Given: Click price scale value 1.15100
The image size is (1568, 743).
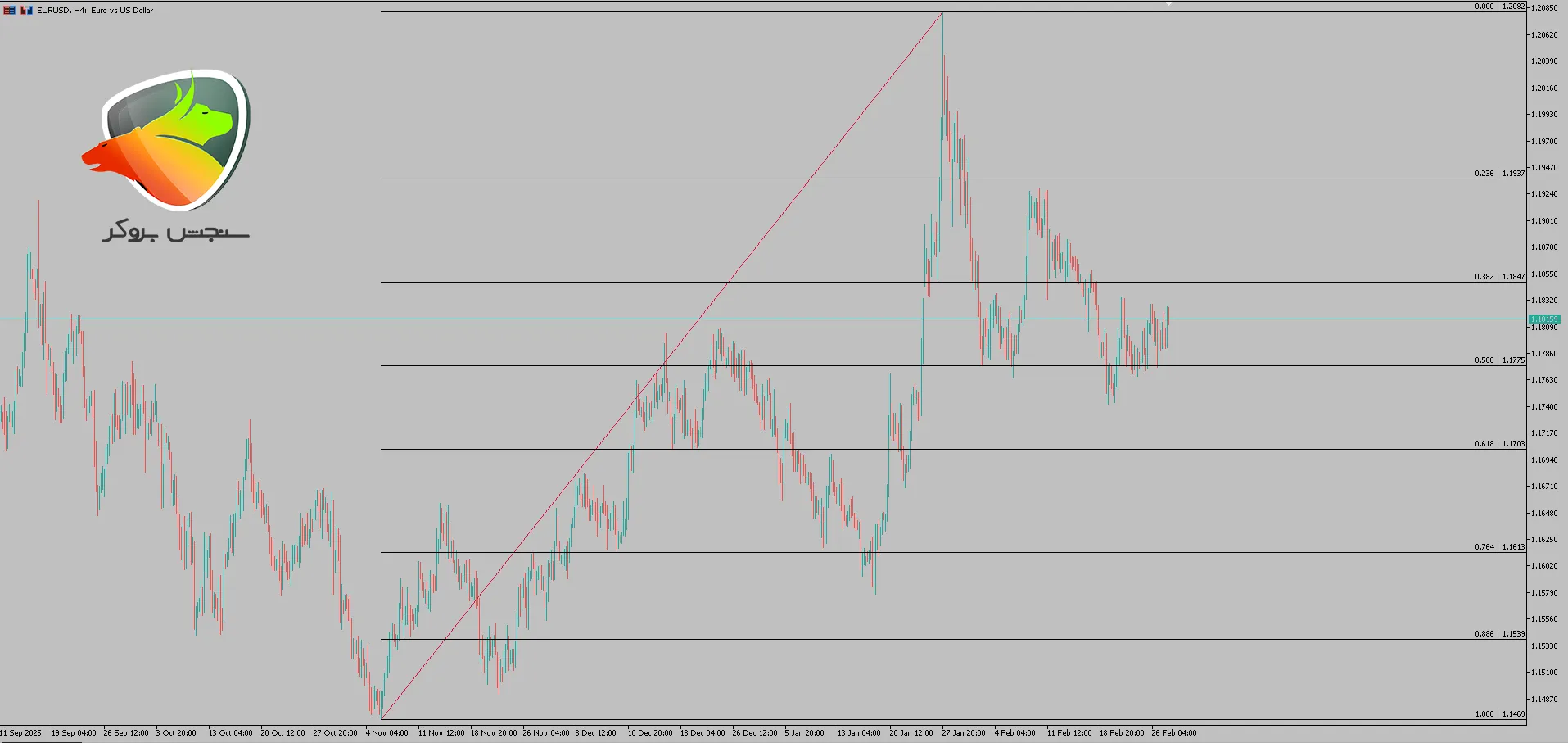Looking at the screenshot, I should pos(1544,673).
